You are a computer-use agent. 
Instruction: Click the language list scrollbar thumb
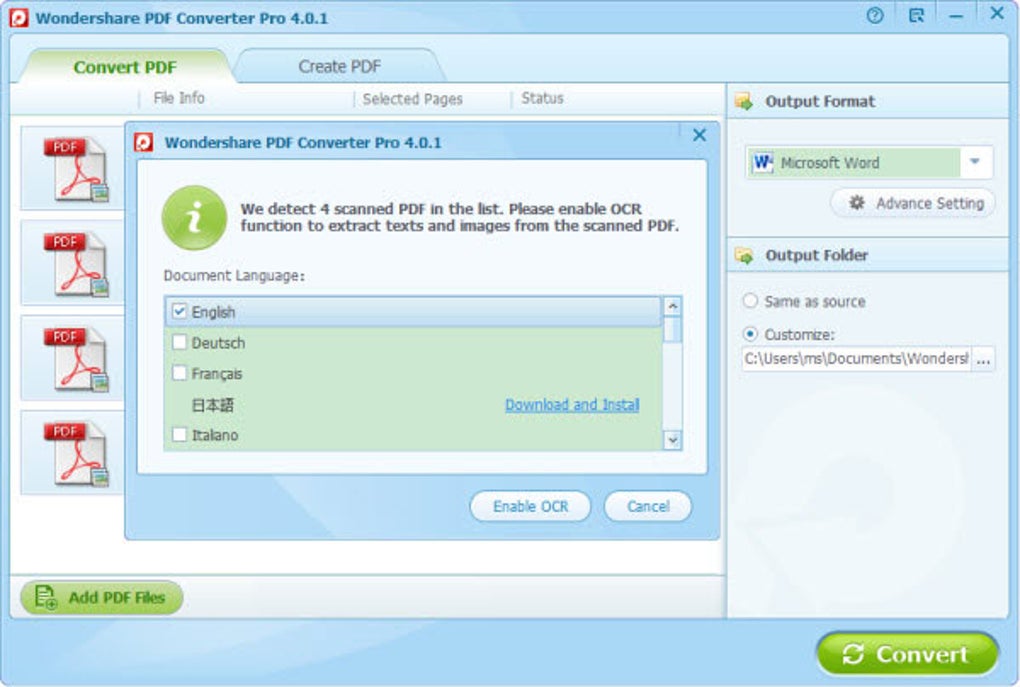point(673,329)
